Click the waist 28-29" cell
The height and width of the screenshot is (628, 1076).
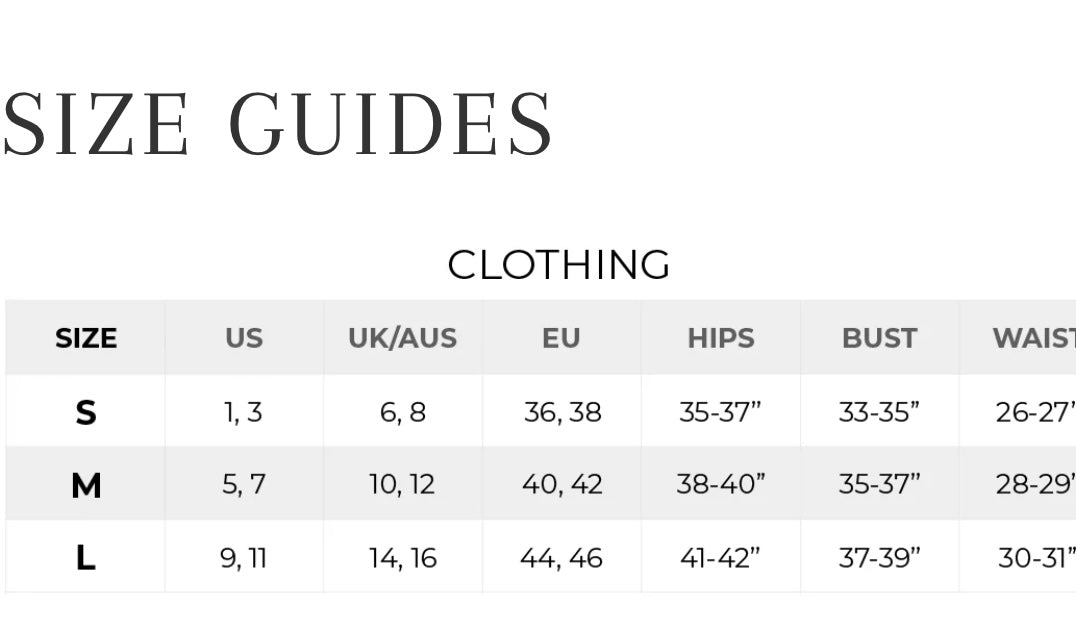pyautogui.click(x=1035, y=485)
